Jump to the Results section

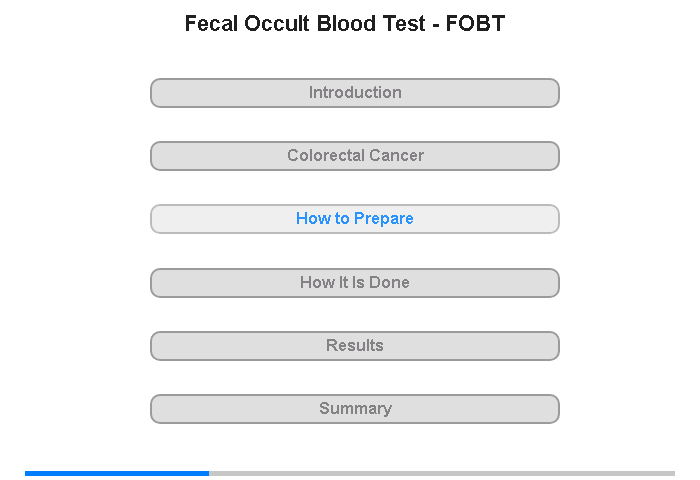[x=354, y=346]
